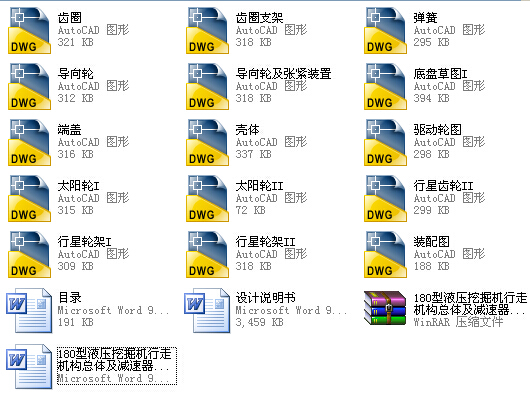Click the WinRAR 压缩文件 type label
The height and width of the screenshot is (398, 530).
pos(458,322)
